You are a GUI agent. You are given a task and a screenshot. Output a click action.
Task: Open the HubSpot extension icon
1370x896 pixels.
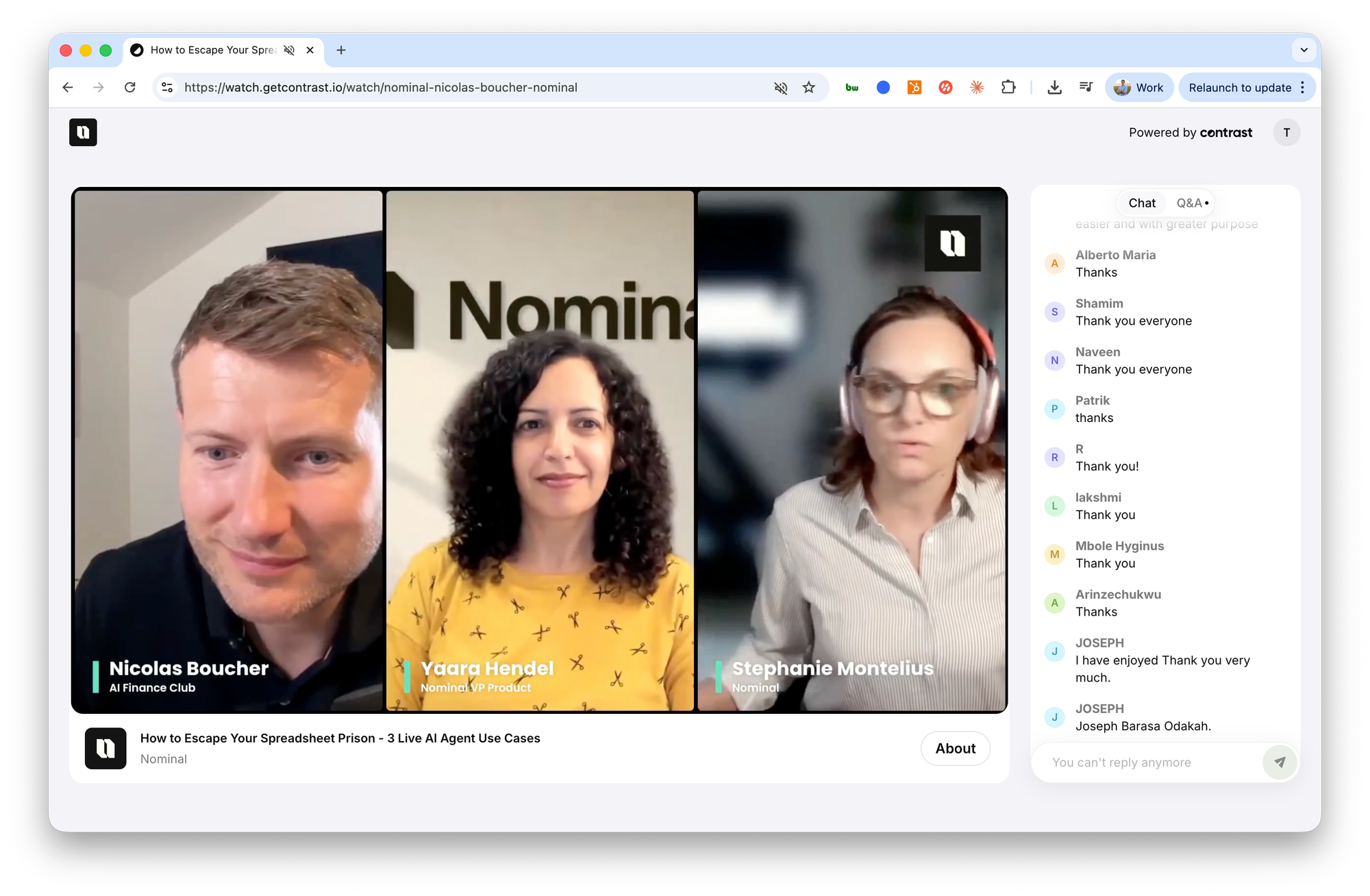pyautogui.click(x=914, y=87)
